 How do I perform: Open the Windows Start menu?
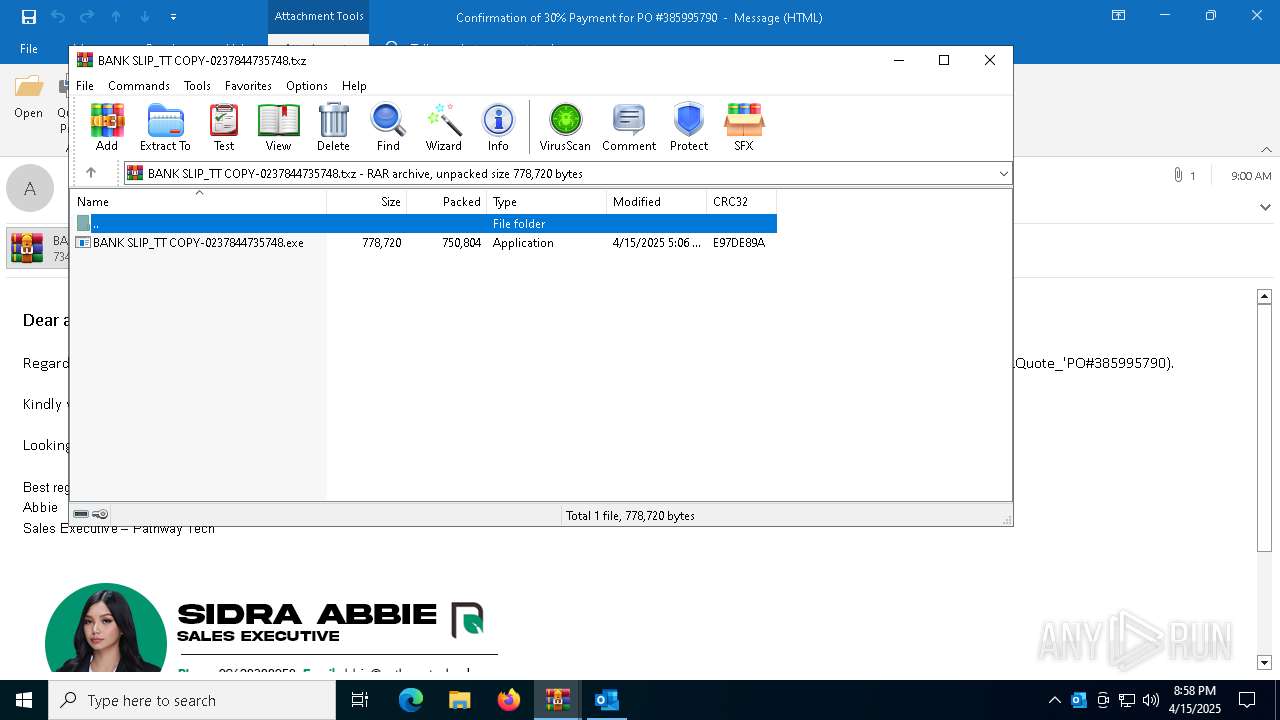pyautogui.click(x=24, y=700)
